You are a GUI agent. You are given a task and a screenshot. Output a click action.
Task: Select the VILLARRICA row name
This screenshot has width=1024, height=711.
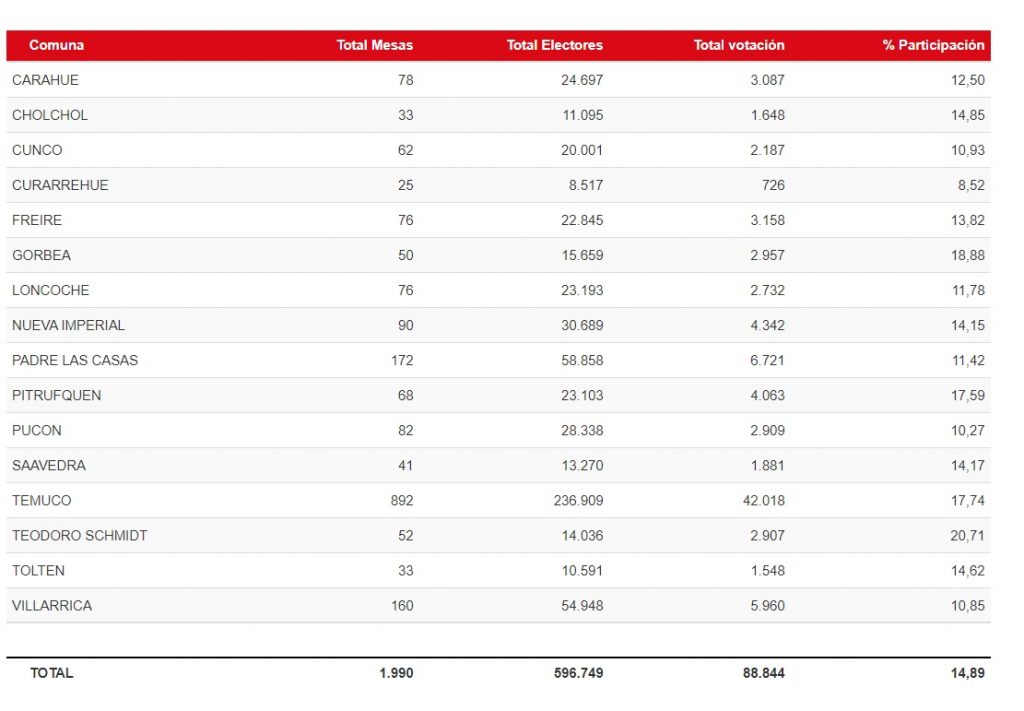pos(52,606)
